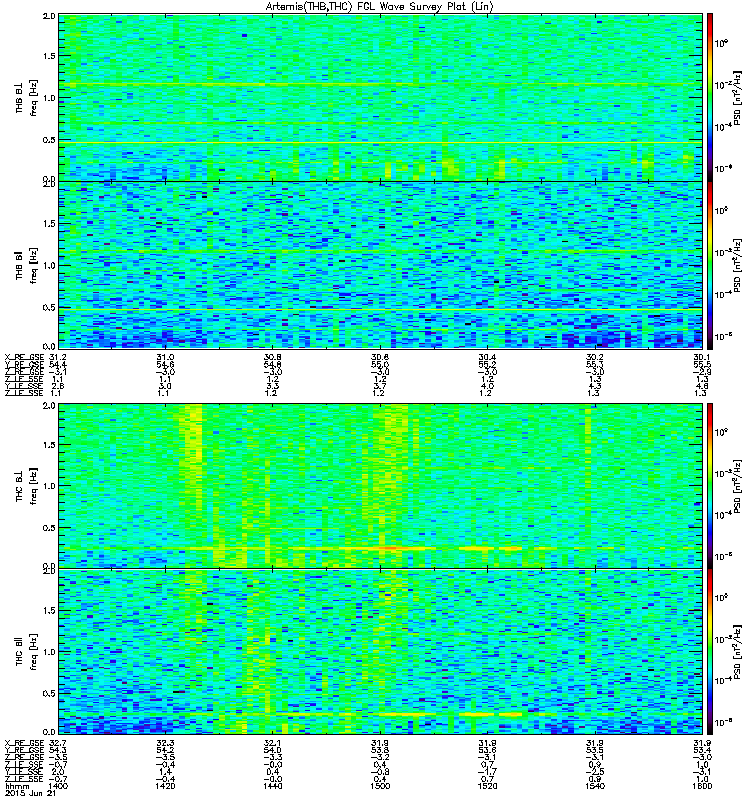Click the '1400' time tick label
Image resolution: width=750 pixels, height=800 pixels.
coord(57,786)
